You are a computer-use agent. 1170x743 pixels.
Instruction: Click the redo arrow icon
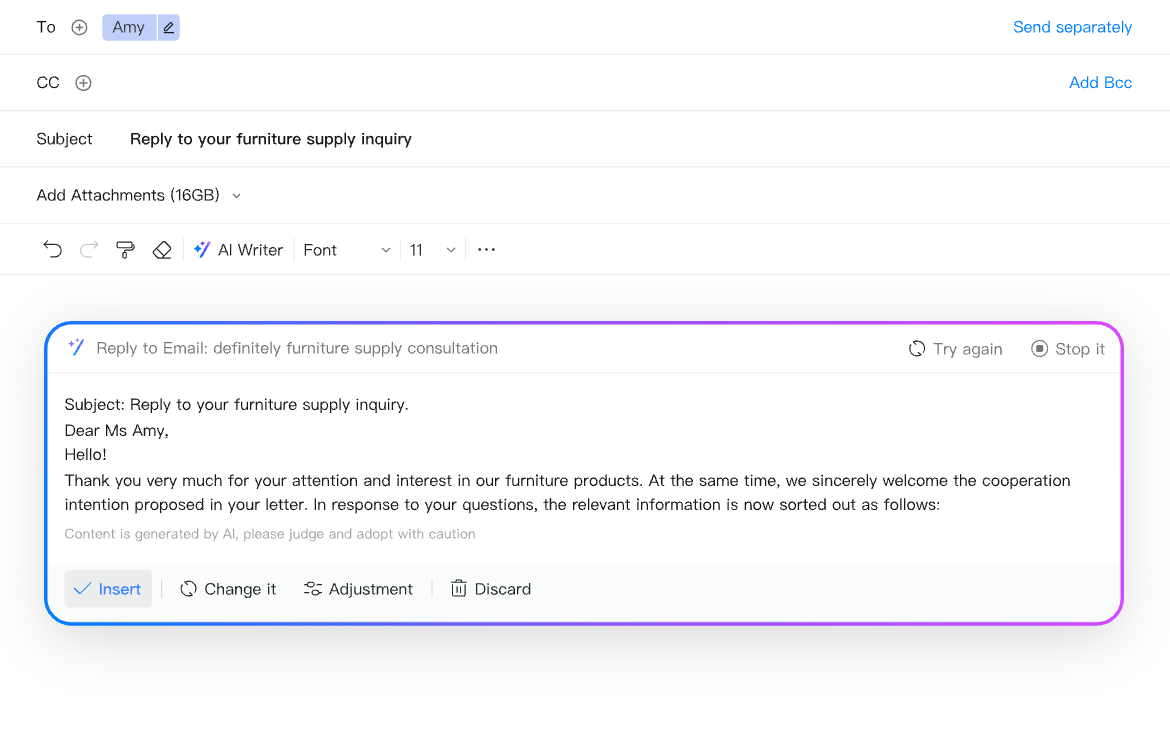[89, 250]
